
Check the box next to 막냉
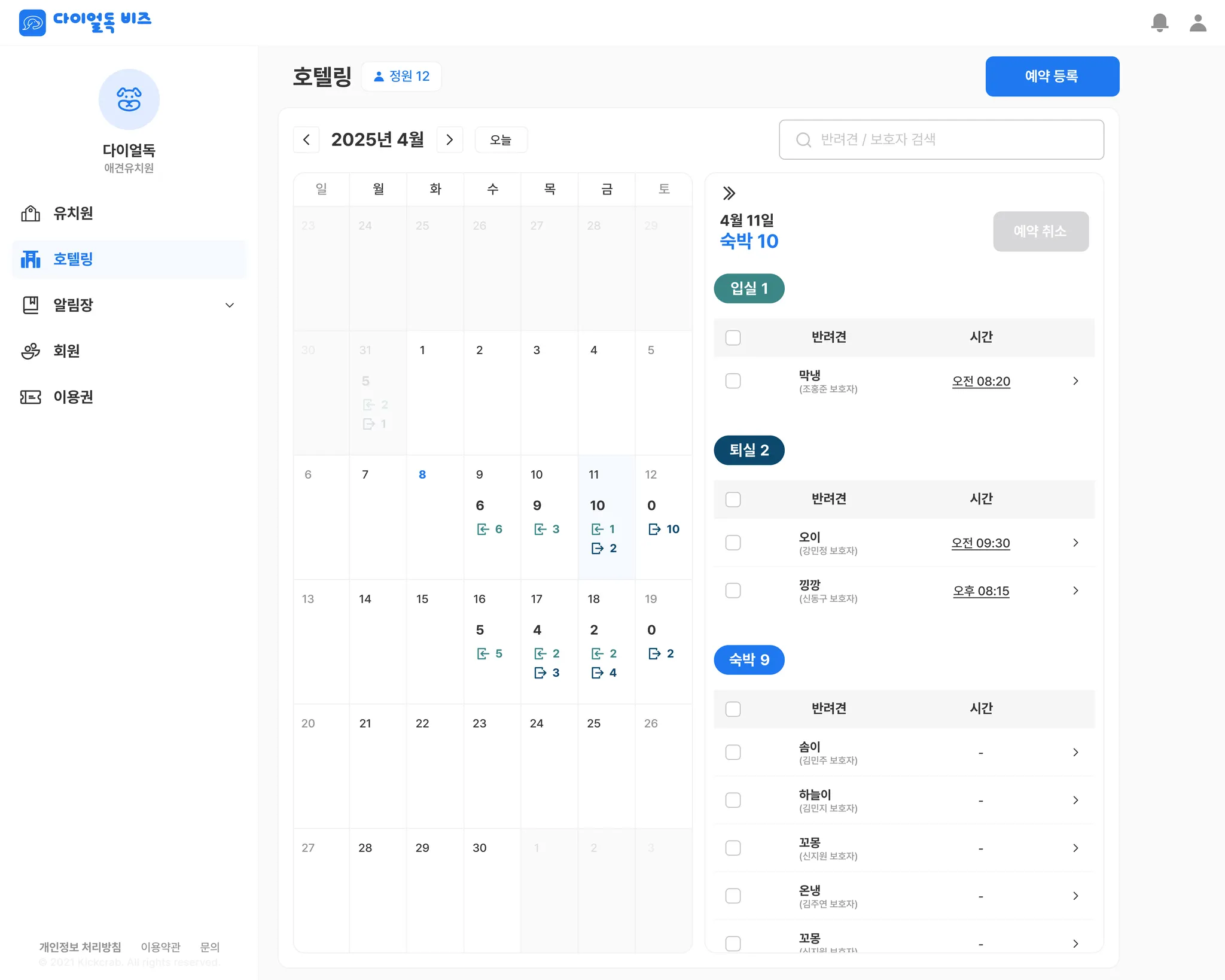point(733,381)
